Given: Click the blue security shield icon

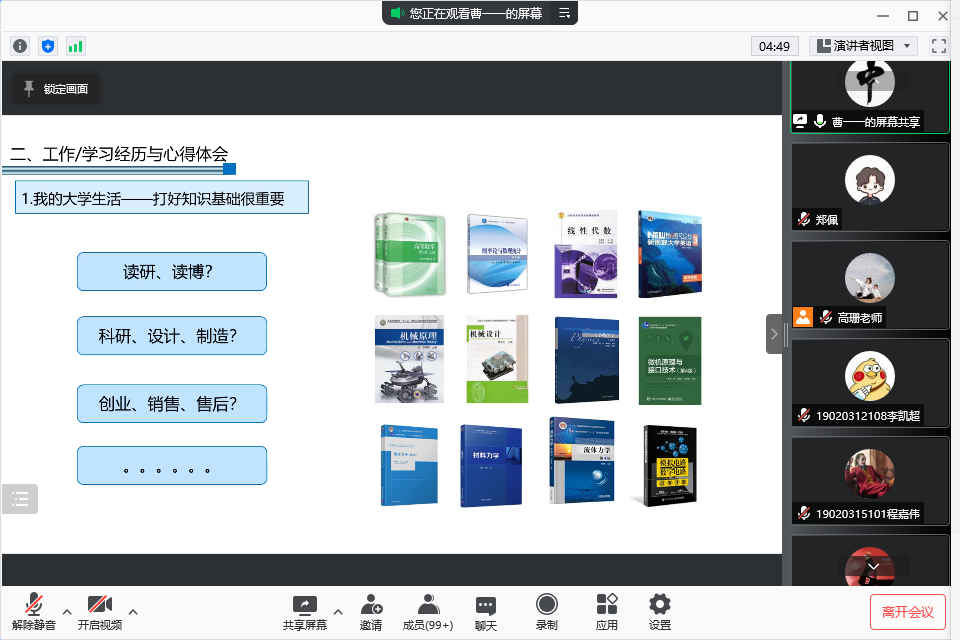Looking at the screenshot, I should (48, 46).
